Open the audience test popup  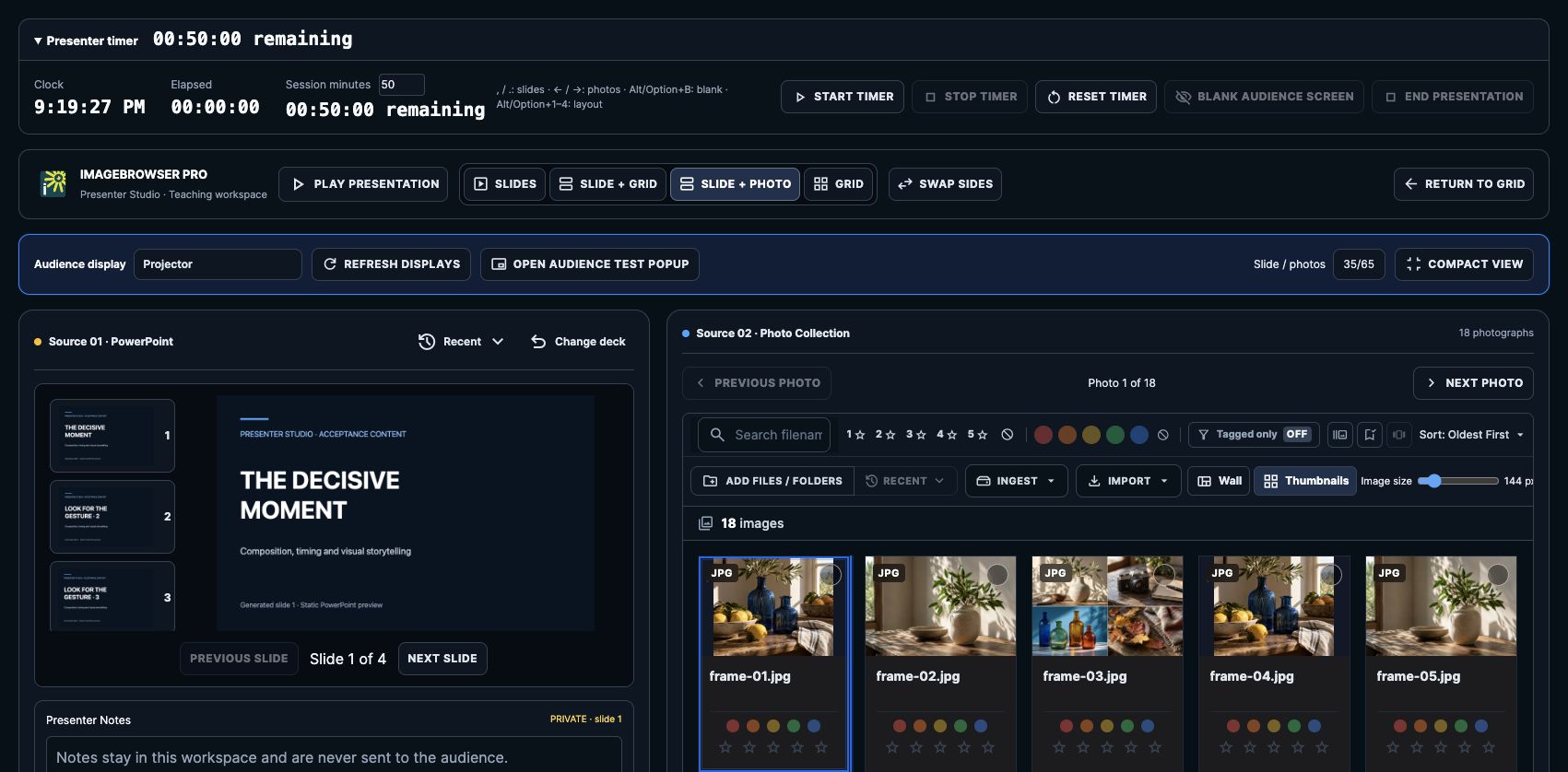[x=590, y=264]
